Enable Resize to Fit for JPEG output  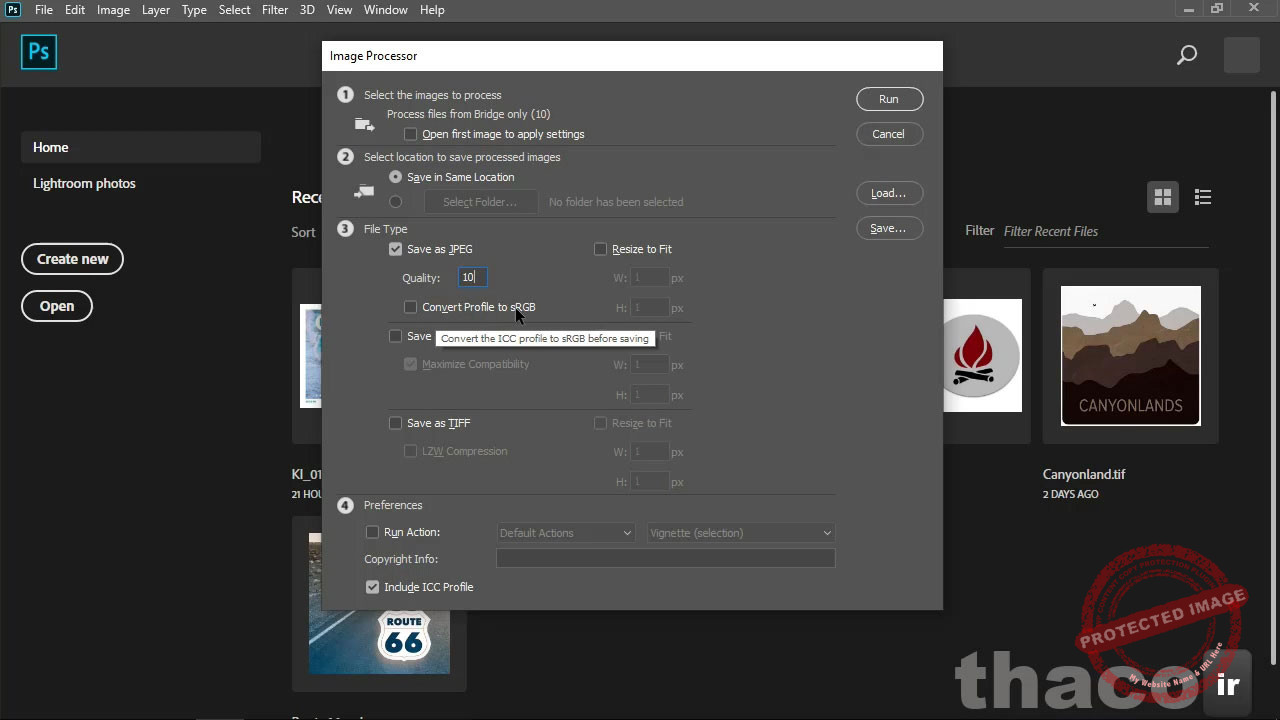600,248
